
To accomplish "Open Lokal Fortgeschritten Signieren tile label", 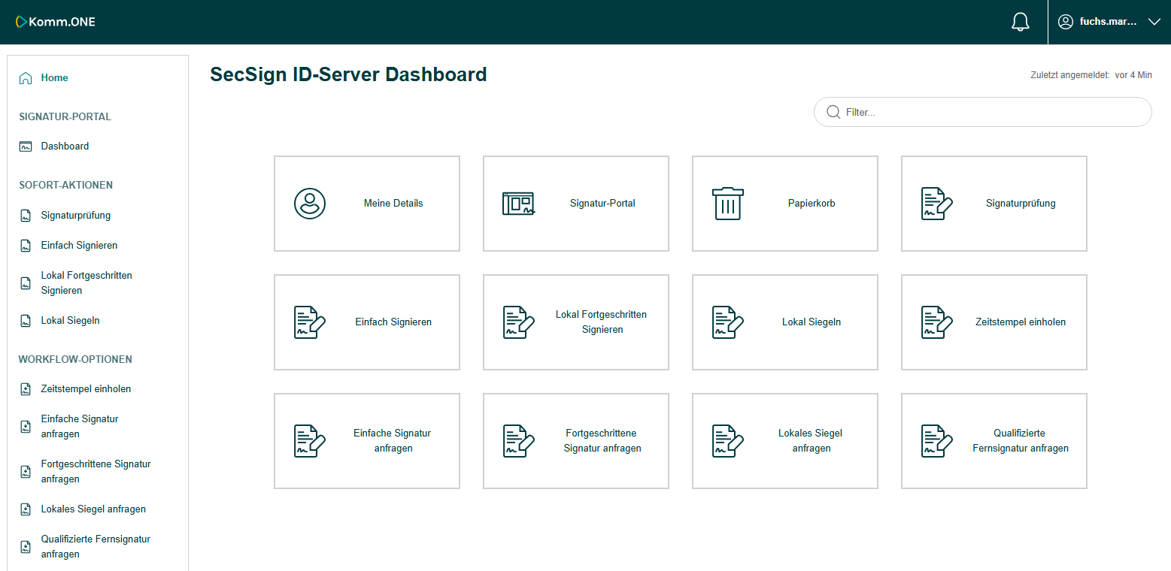I will [601, 322].
